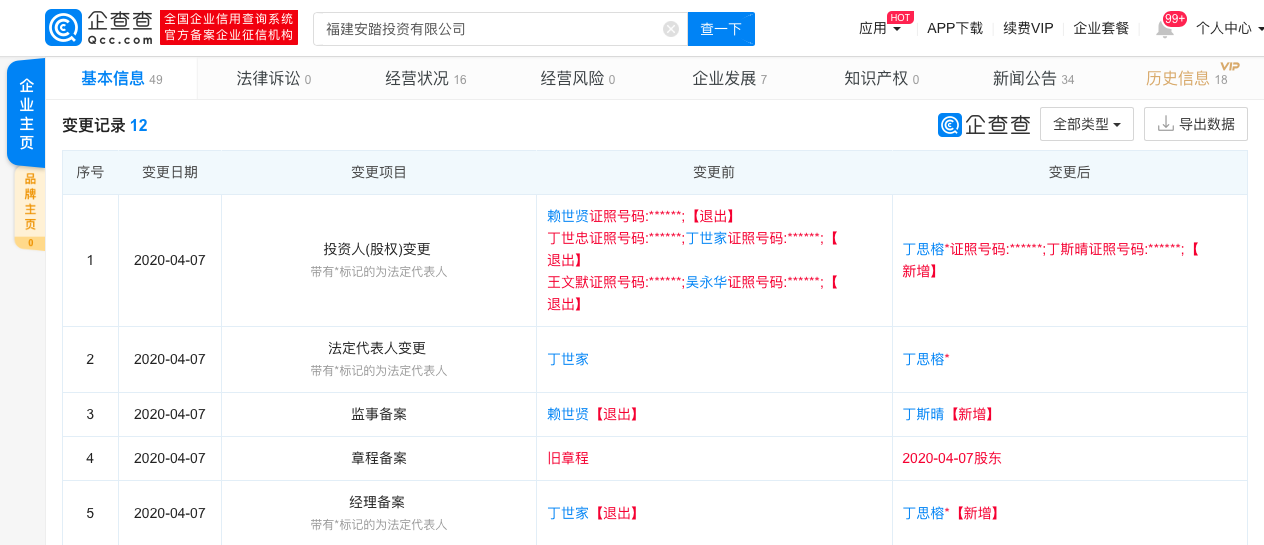Switch to the 企业发展 tab

tap(730, 79)
